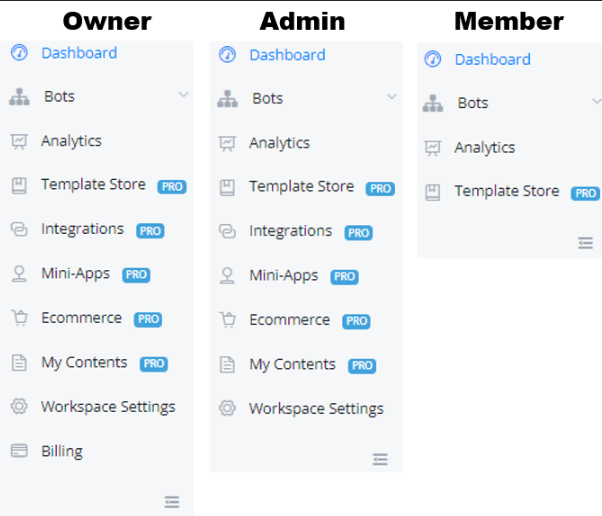Click the My Contents document icon in Admin panel
The height and width of the screenshot is (516, 602).
[x=227, y=365]
